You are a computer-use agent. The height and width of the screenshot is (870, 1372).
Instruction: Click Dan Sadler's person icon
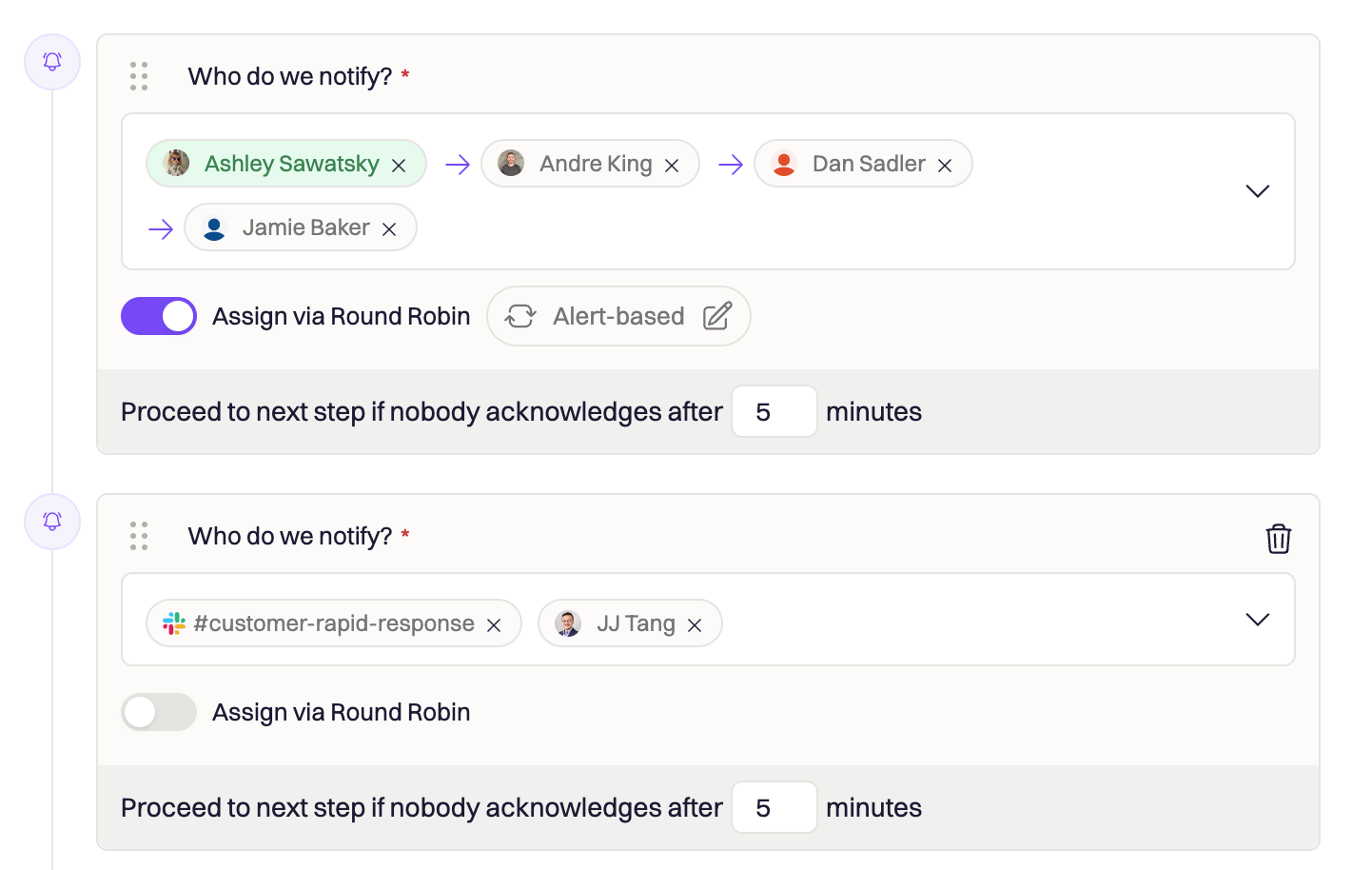point(783,164)
